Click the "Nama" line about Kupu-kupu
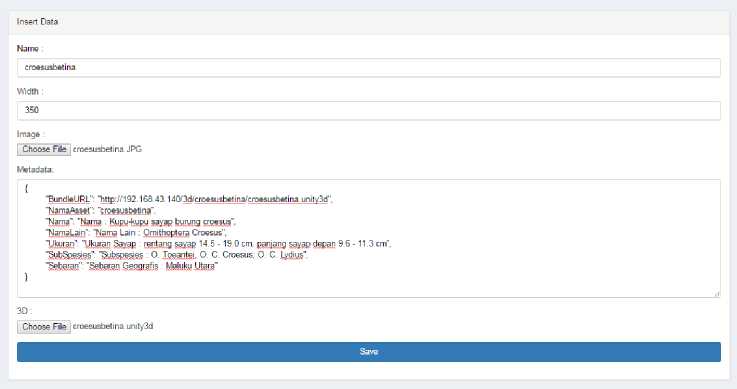Viewport: 737px width, 389px height. (141, 222)
